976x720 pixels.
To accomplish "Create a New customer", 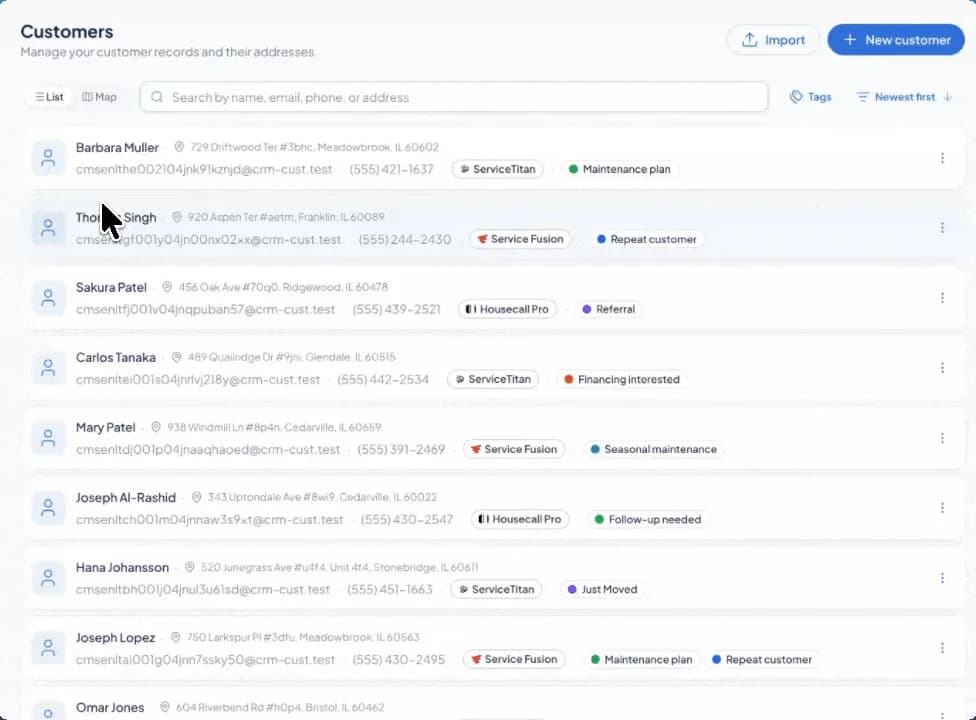I will click(896, 40).
